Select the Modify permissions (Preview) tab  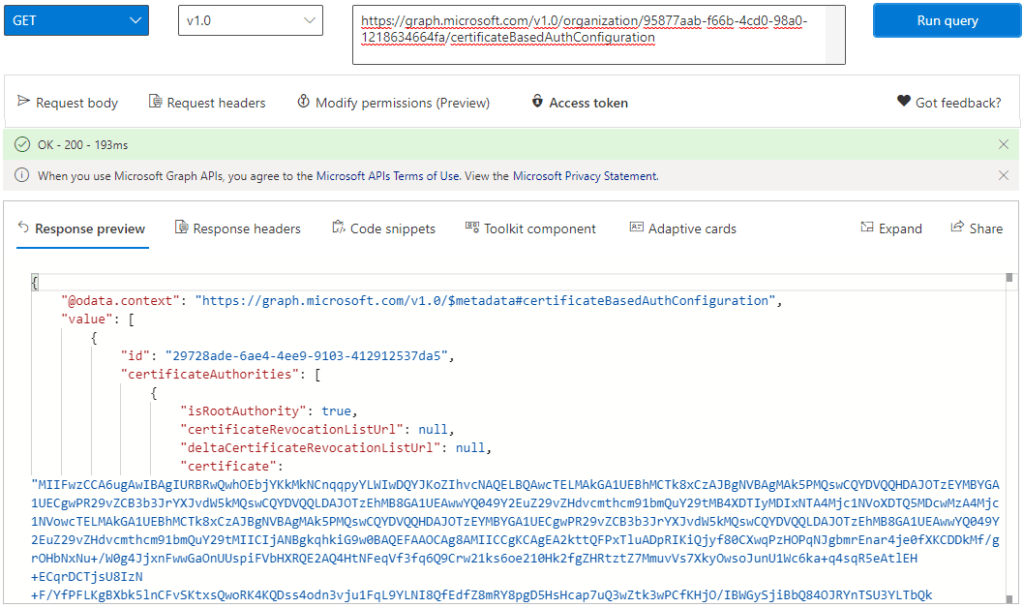393,102
